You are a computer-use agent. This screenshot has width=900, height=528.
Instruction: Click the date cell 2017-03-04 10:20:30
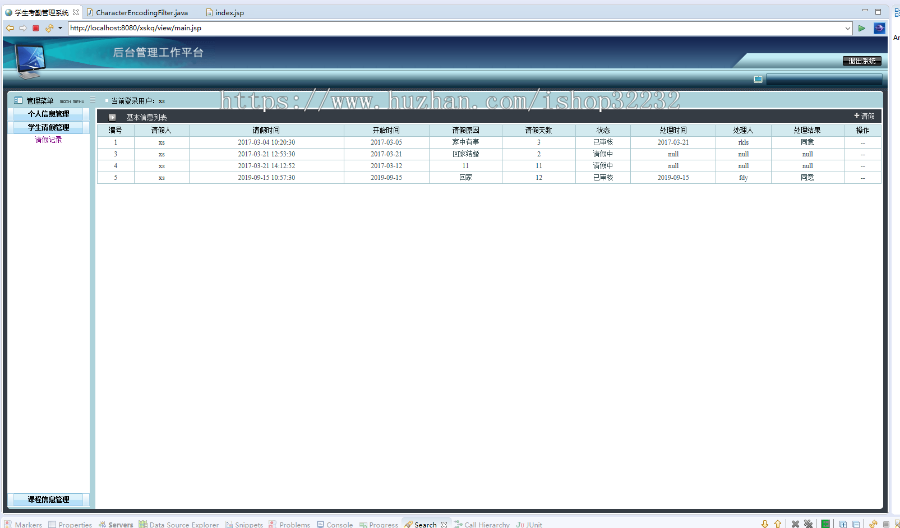click(x=267, y=142)
